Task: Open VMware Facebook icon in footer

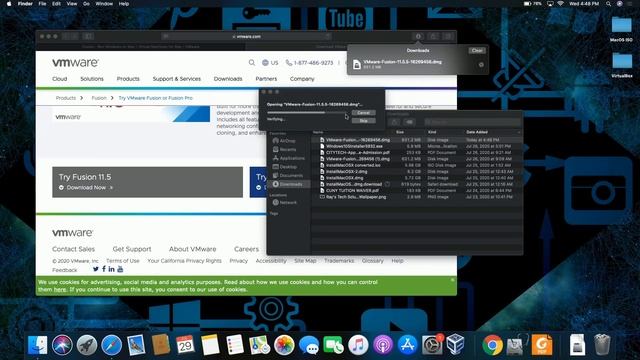Action: 104,269
